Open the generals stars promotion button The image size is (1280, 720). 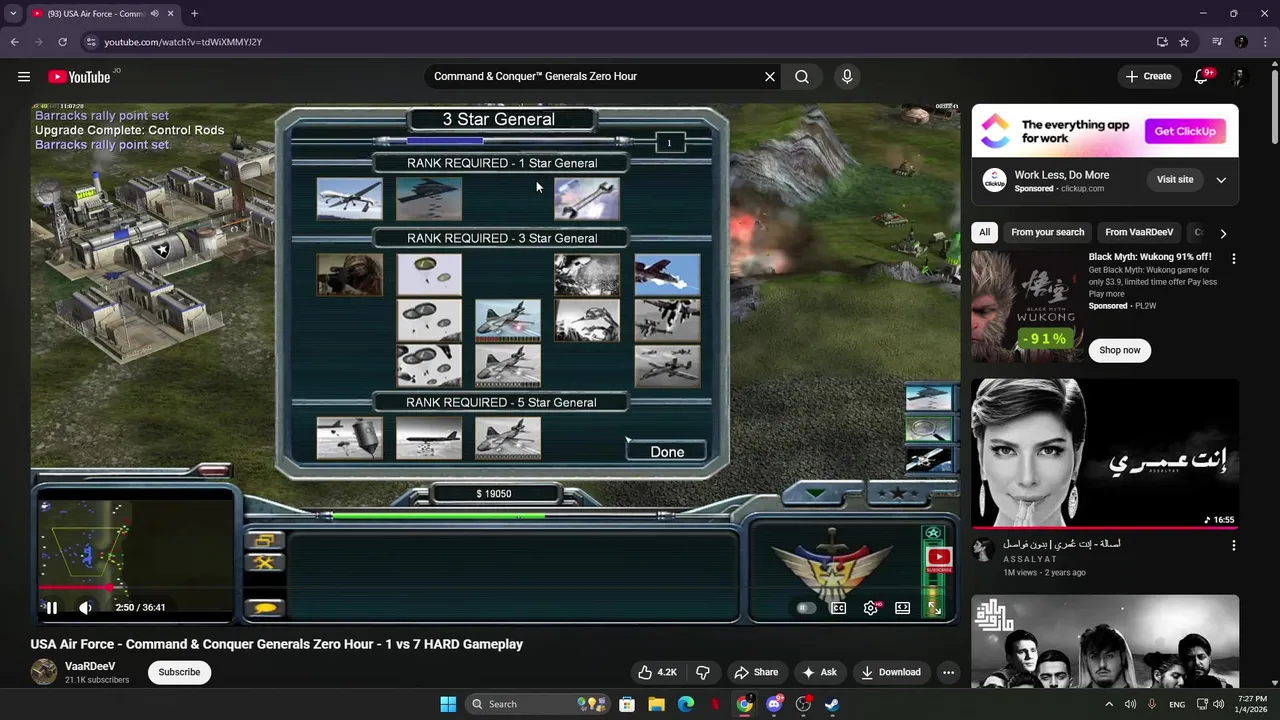pyautogui.click(x=898, y=493)
